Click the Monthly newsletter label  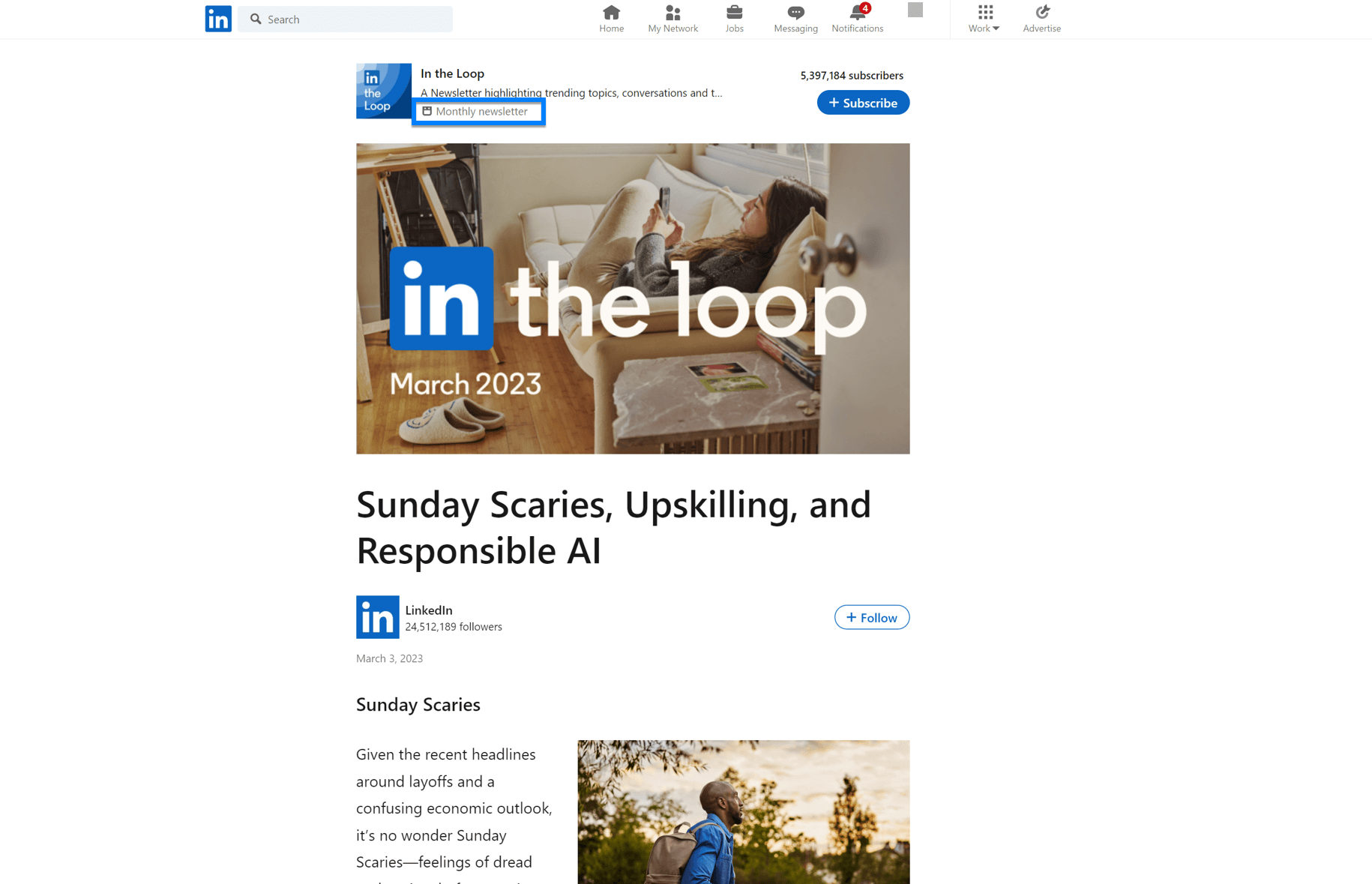coord(481,112)
